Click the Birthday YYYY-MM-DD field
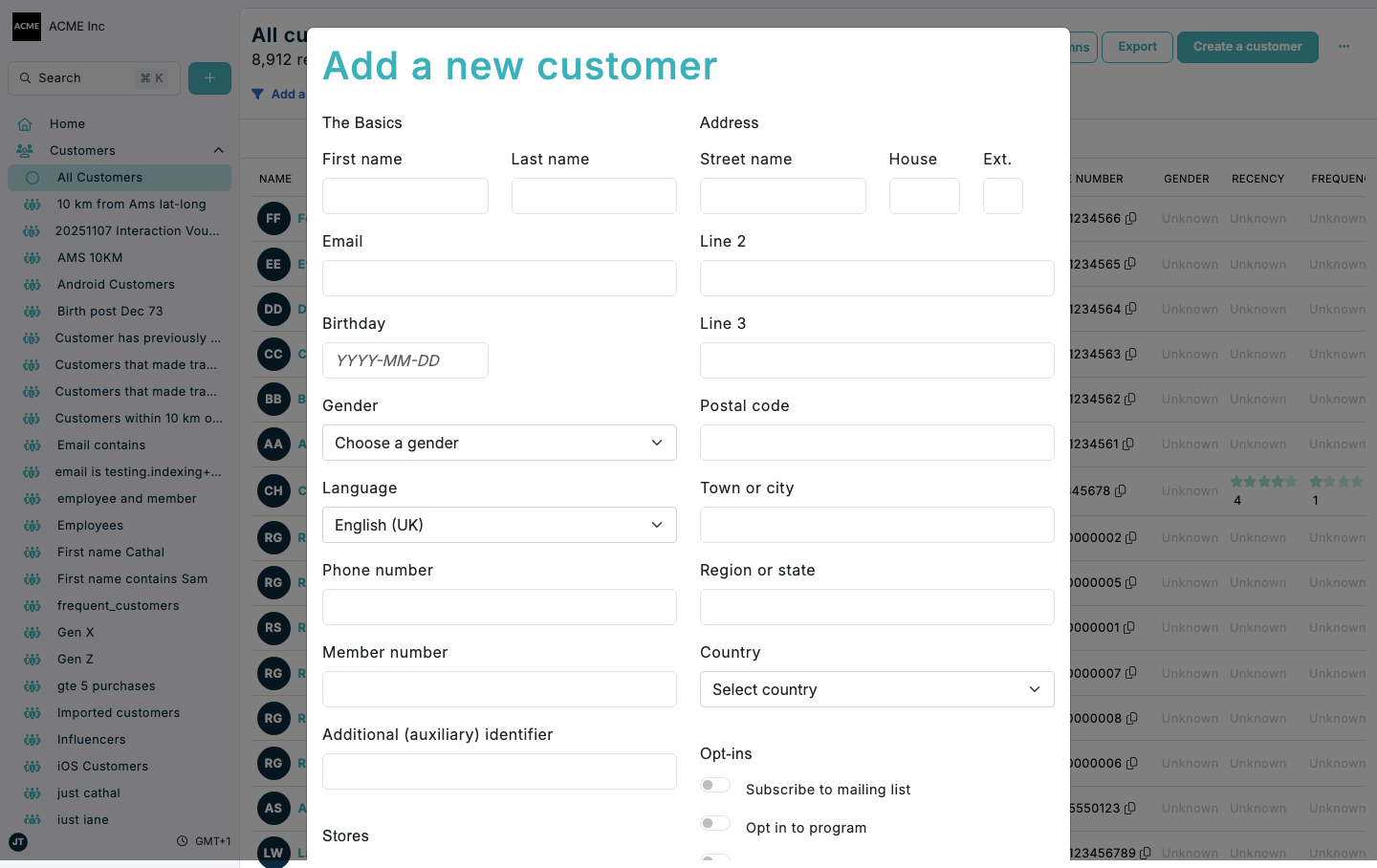The height and width of the screenshot is (868, 1377). [x=404, y=360]
